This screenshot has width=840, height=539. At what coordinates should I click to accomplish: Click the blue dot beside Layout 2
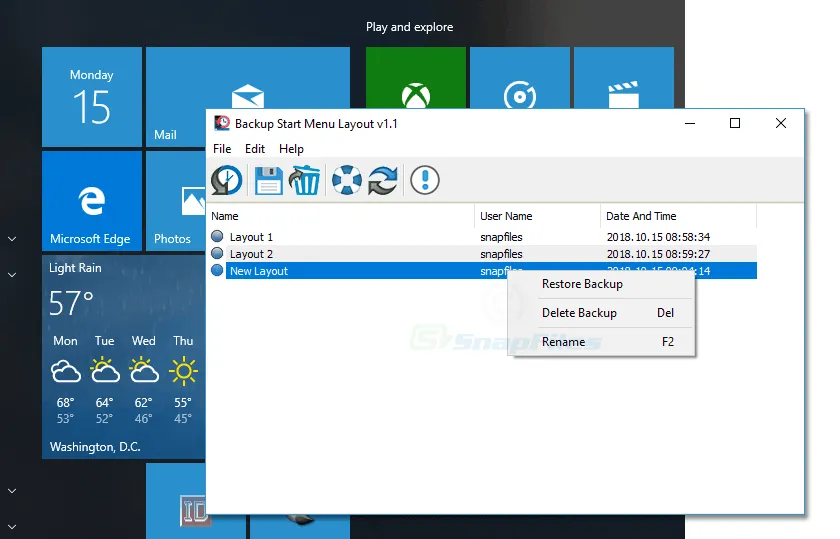(x=217, y=253)
